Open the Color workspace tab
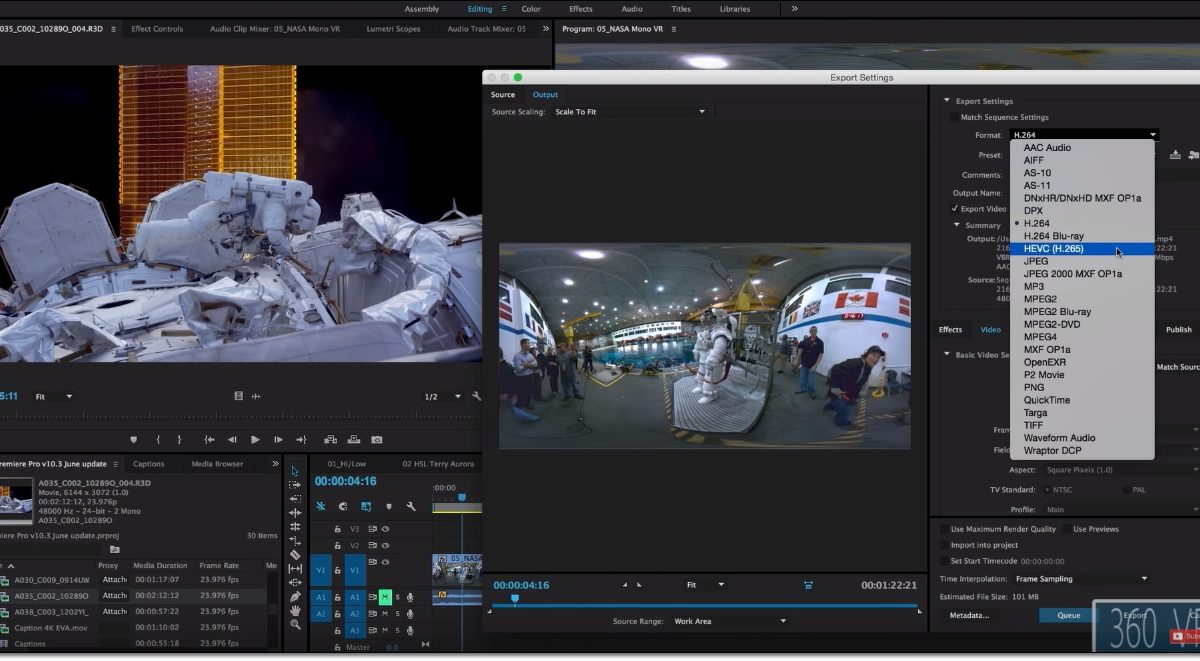 tap(531, 9)
